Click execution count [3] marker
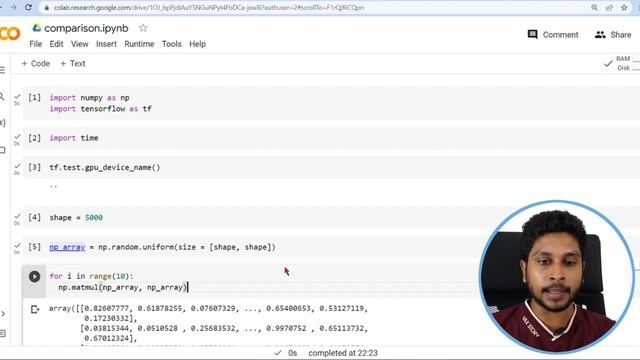 [34, 167]
